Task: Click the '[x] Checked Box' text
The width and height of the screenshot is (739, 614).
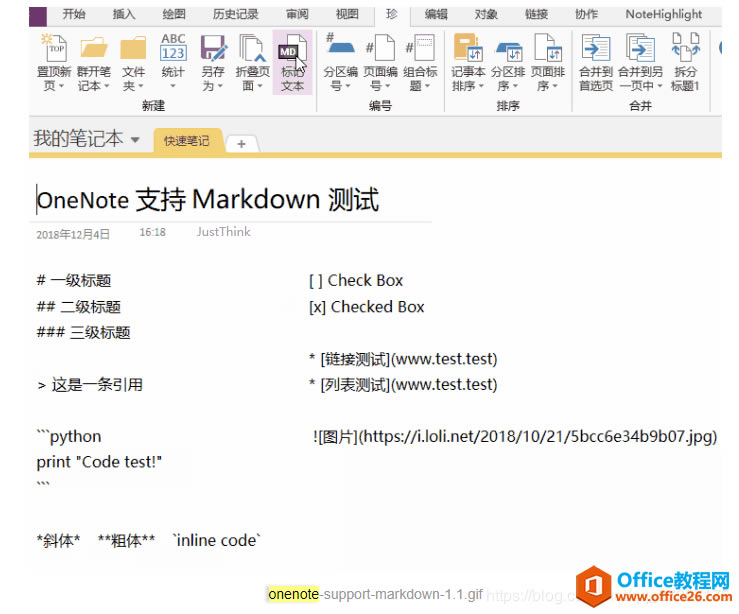Action: pos(367,307)
